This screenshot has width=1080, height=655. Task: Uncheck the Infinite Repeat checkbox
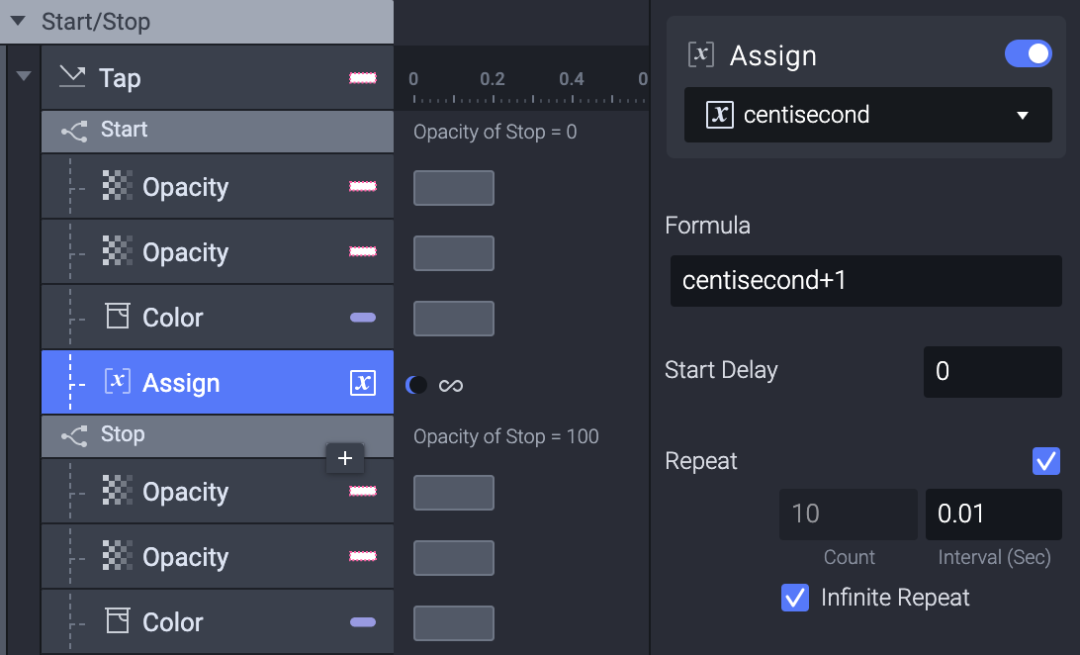[x=795, y=598]
